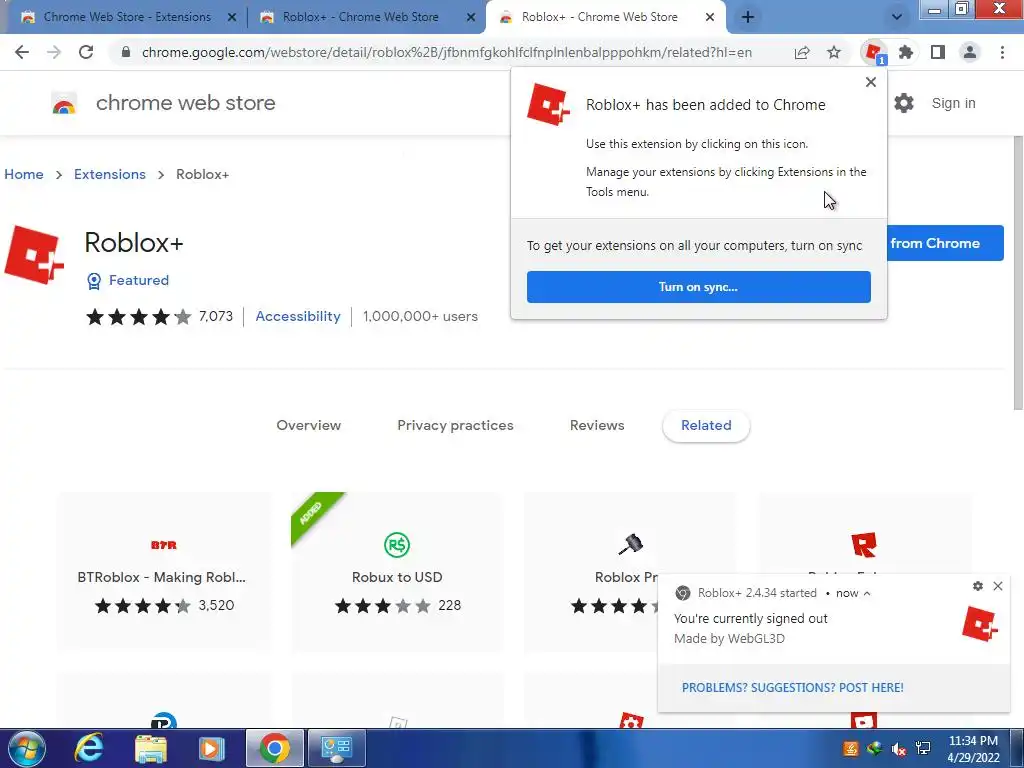Open Windows Explorer folder in taskbar
Viewport: 1024px width, 768px height.
[x=151, y=749]
